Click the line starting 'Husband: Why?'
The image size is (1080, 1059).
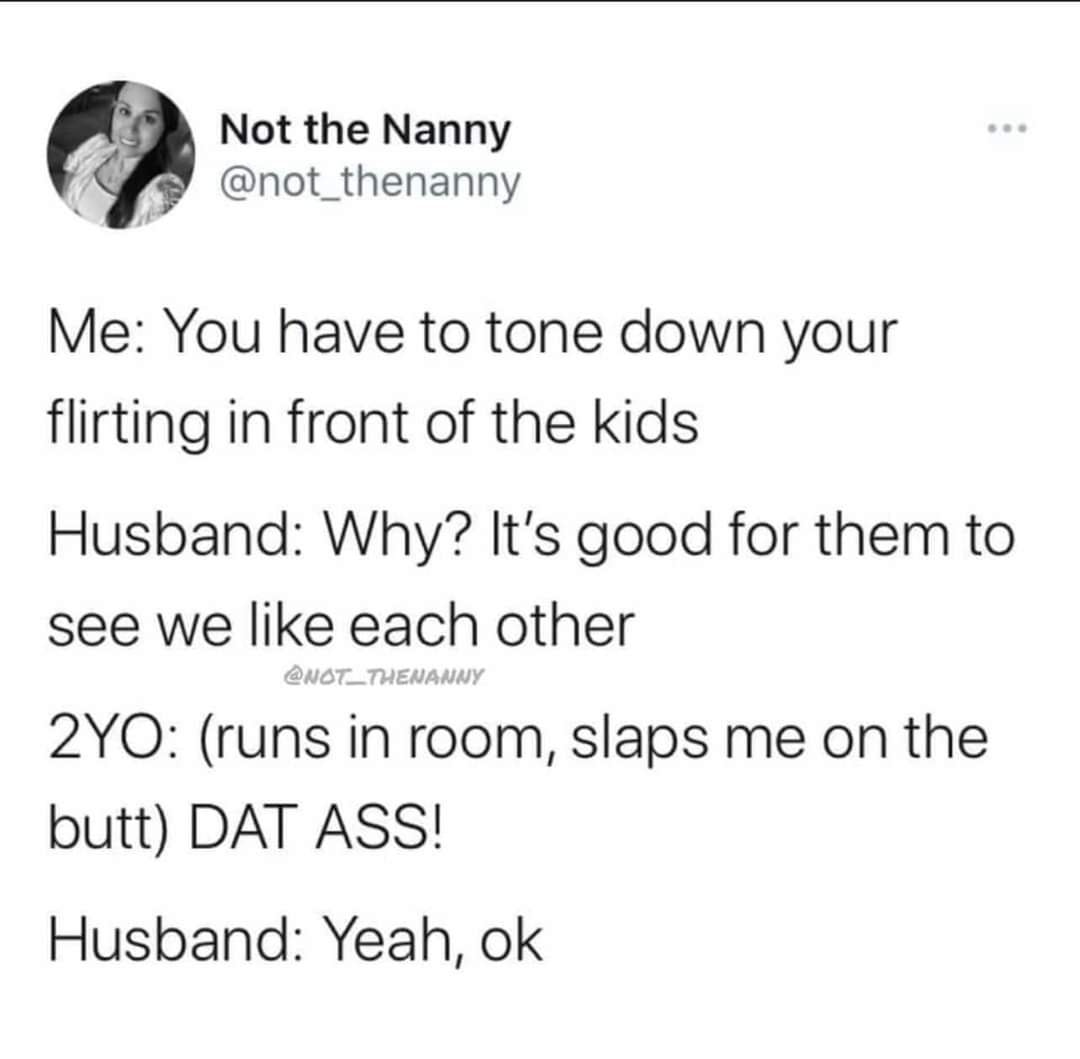tap(531, 536)
